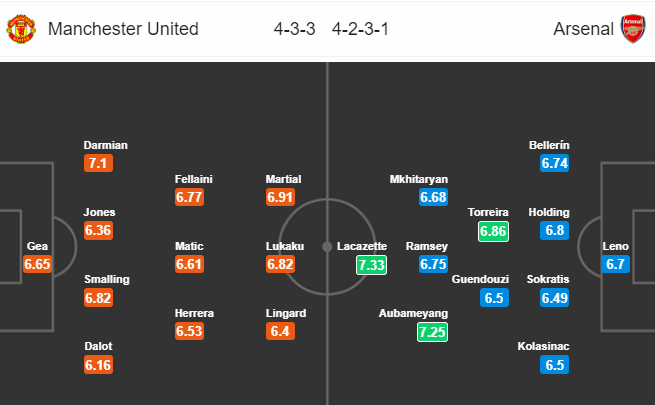The image size is (655, 405).
Task: Open Fellaini's player name
Action: pyautogui.click(x=193, y=179)
